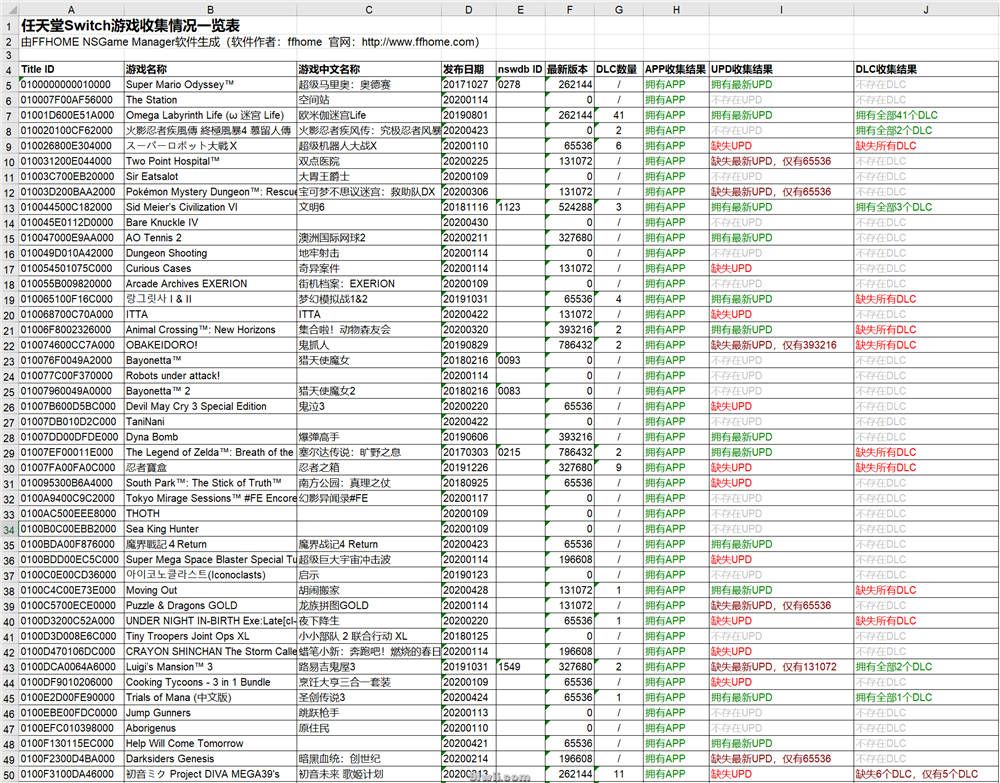
Task: Click the nswdb ID 0093 cell
Action: coord(520,360)
